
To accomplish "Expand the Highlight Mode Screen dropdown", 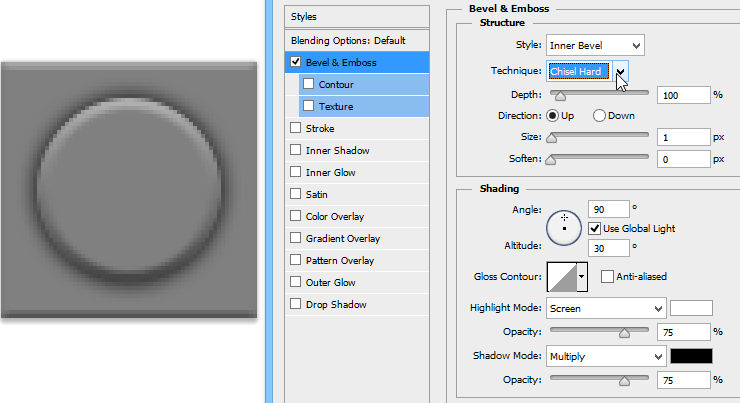I will point(605,308).
